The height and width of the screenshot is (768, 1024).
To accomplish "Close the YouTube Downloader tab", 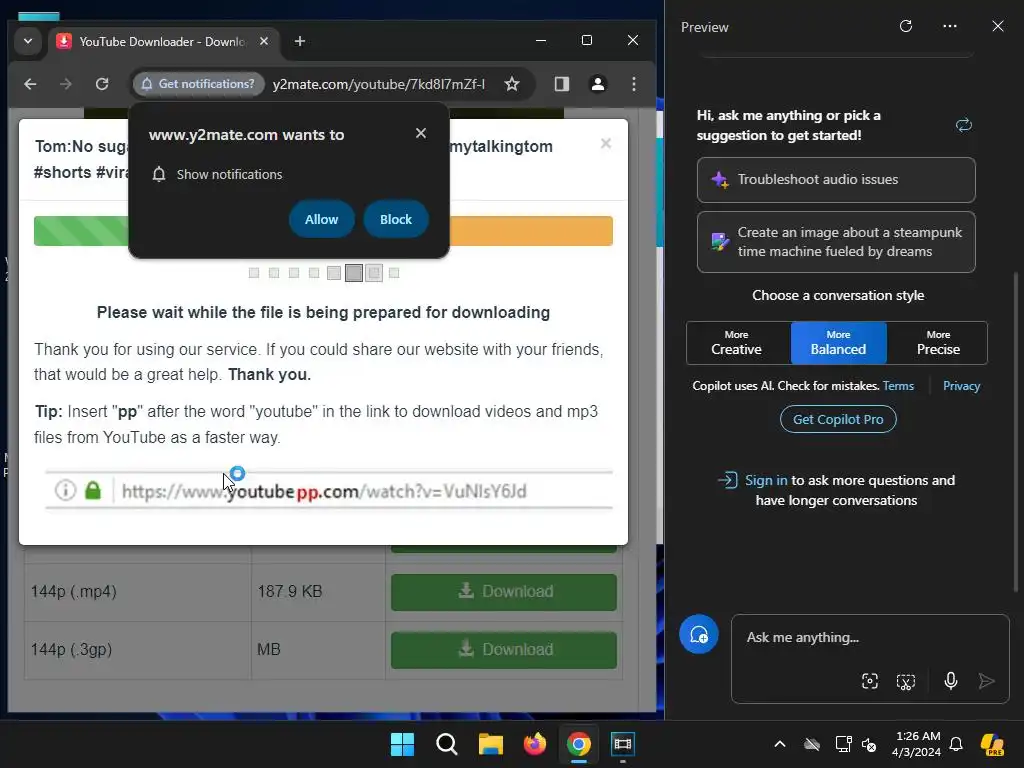I will [x=264, y=41].
